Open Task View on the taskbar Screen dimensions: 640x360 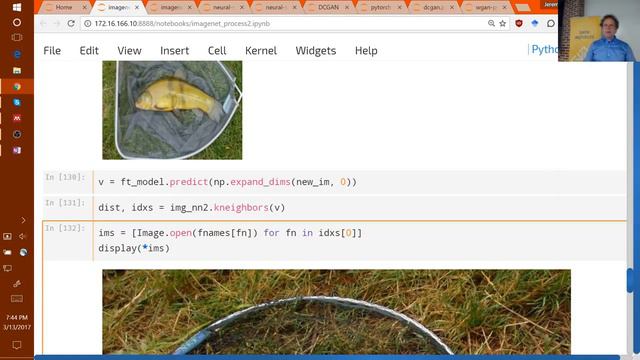point(17,38)
